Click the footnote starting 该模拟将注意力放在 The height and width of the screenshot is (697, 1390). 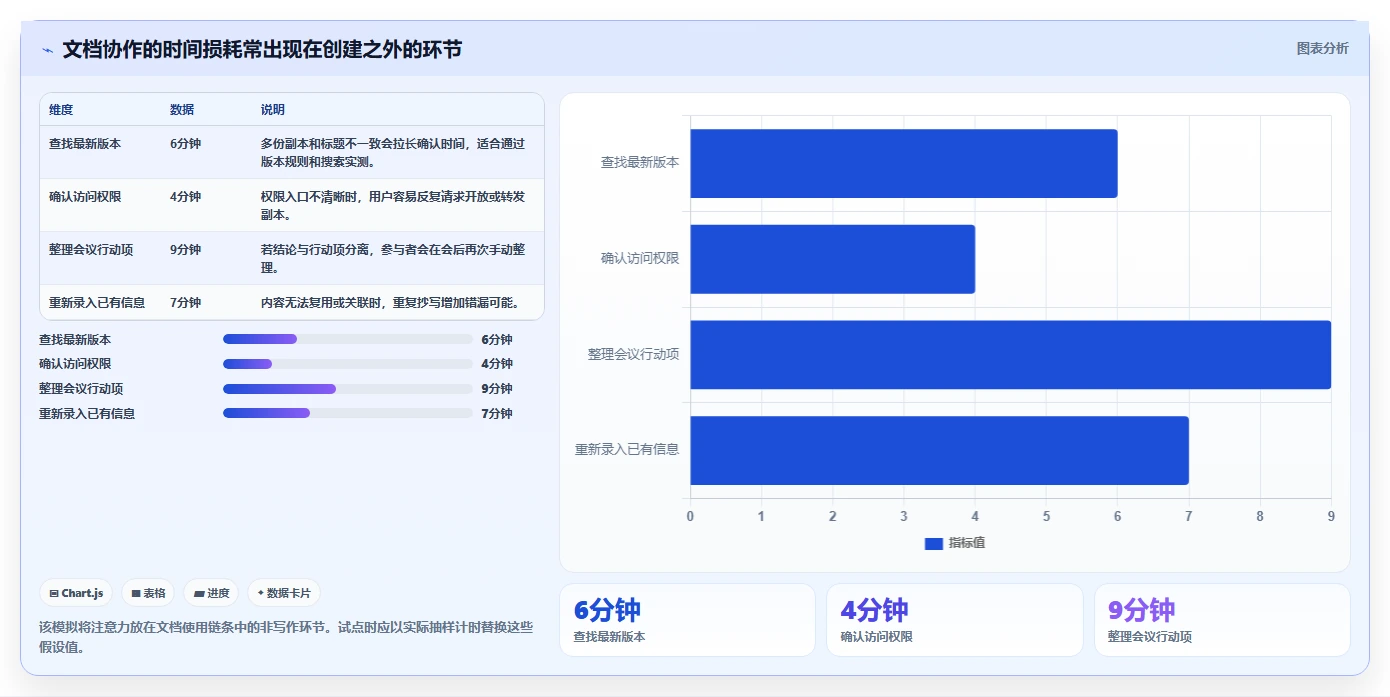286,637
